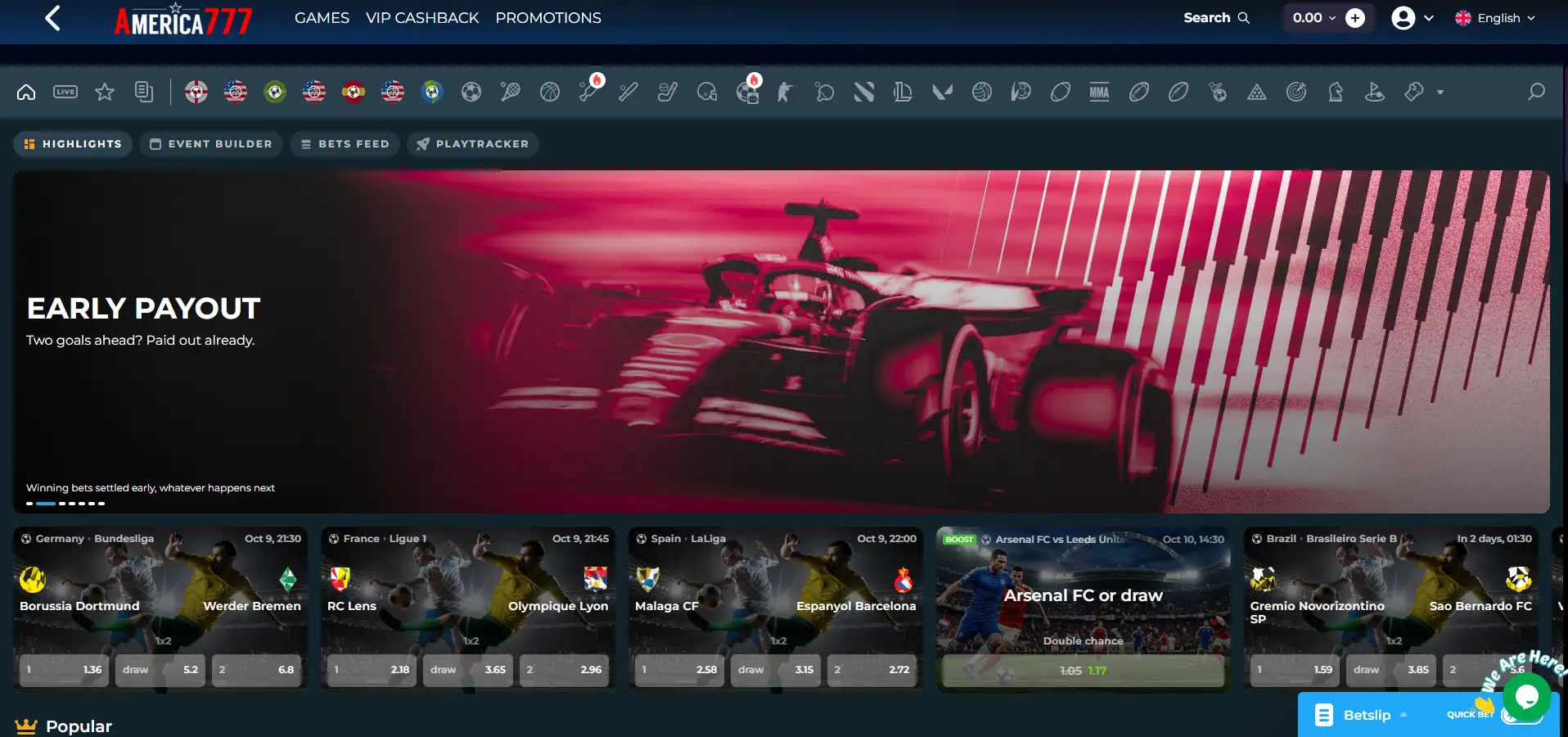Go to the sportsbook home icon
Viewport: 1568px width, 737px height.
click(26, 92)
